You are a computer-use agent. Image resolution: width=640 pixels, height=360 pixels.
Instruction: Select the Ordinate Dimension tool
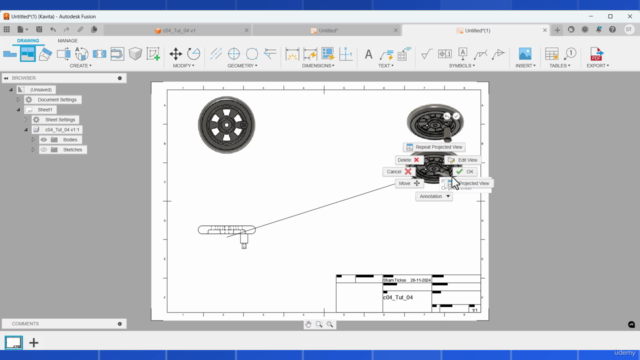pyautogui.click(x=346, y=54)
